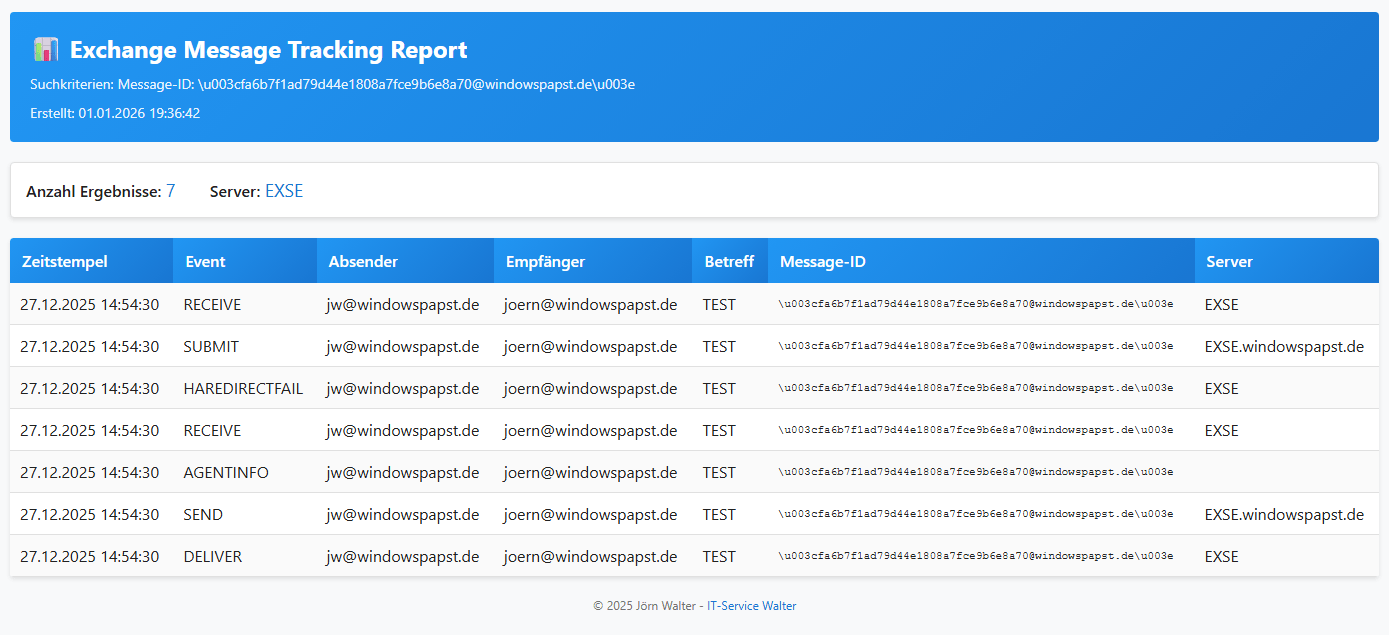Click the DELIVER event cell
This screenshot has width=1389, height=635.
point(213,557)
